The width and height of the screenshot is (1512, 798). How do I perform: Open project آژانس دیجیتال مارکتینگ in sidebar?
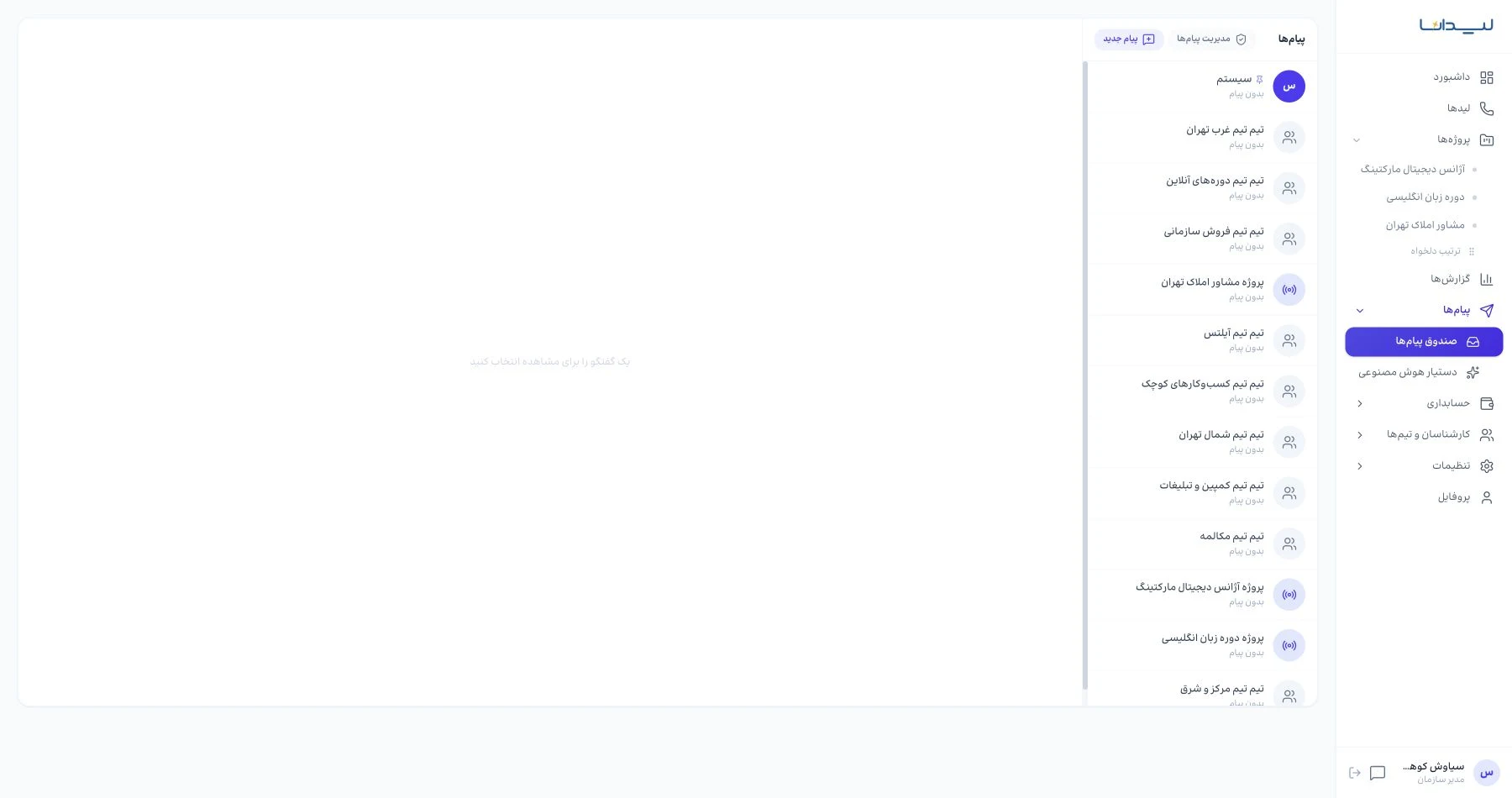(1413, 170)
